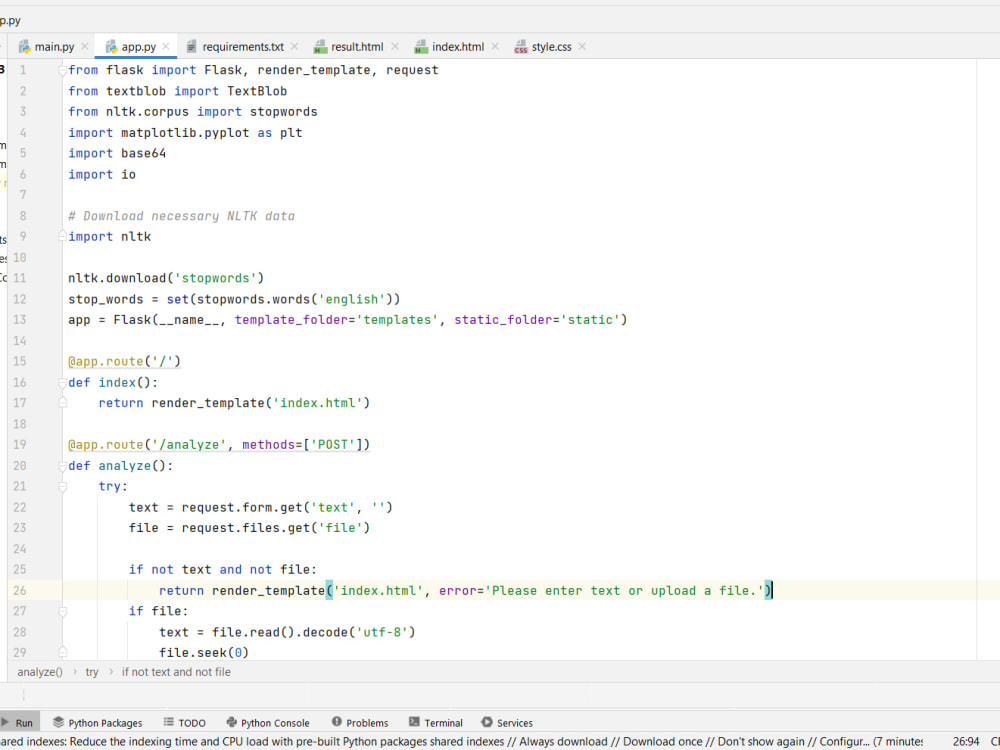Screen dimensions: 1000x750
Task: Click the HTML file icon on index.html tab
Action: 421,47
